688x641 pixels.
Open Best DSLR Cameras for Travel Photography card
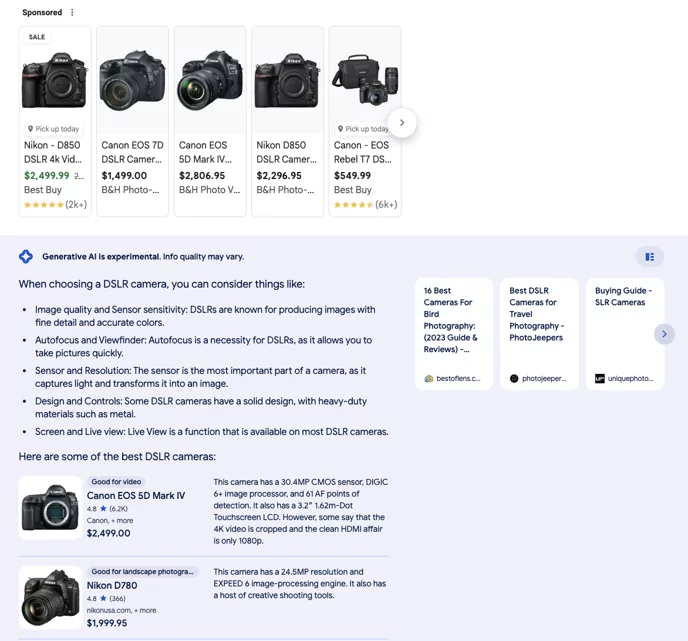pyautogui.click(x=539, y=334)
